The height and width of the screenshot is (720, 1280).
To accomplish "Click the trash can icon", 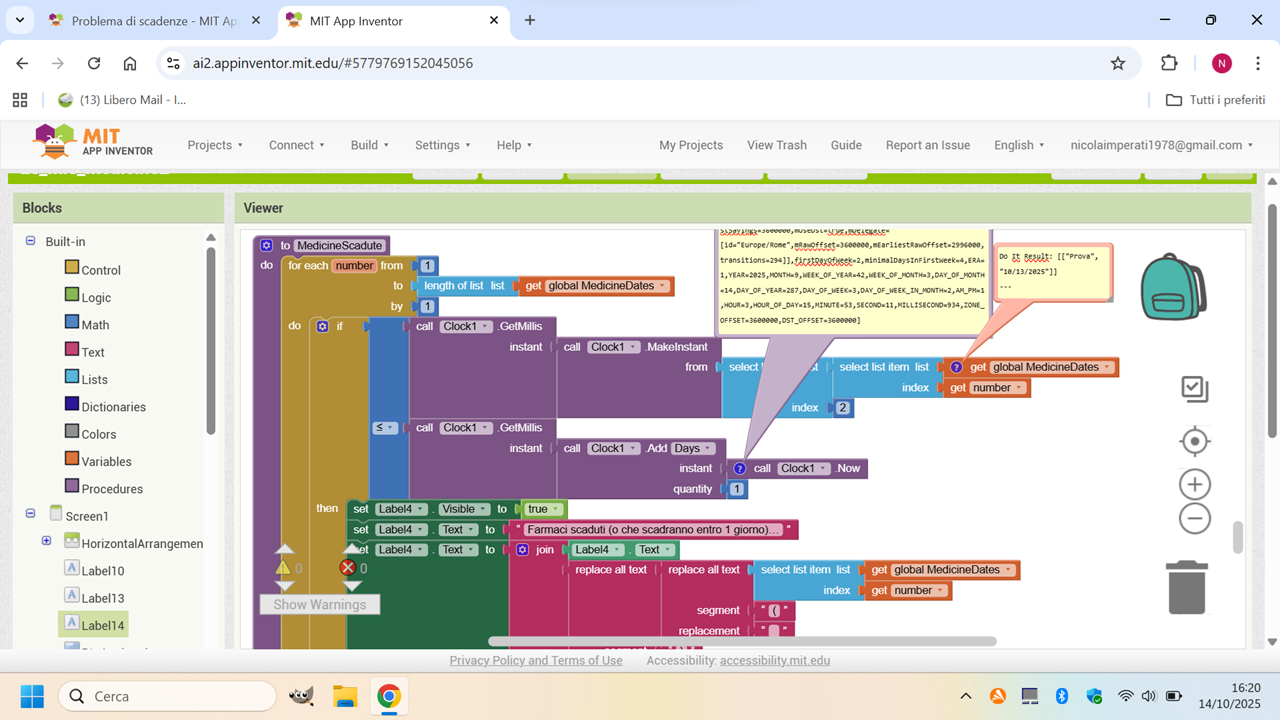I will [1186, 587].
